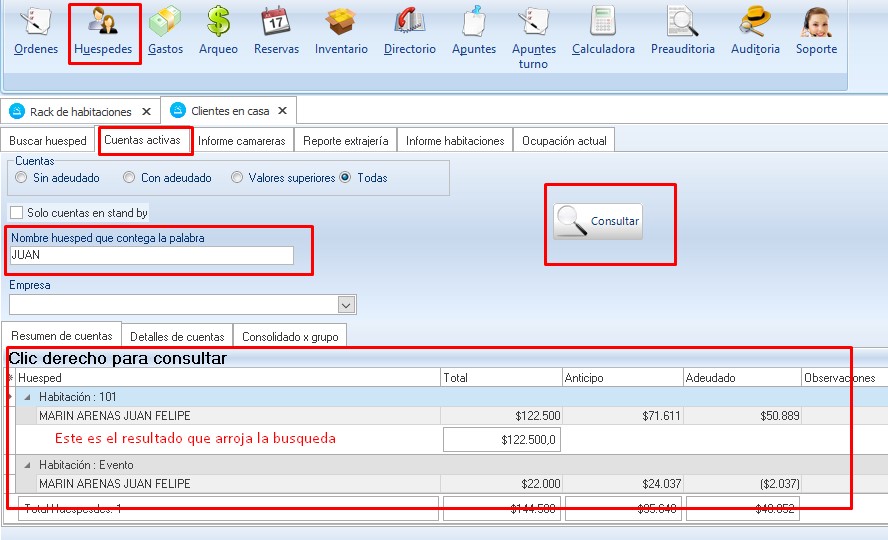Select the Con adeudado radio option
The image size is (888, 540).
(x=129, y=178)
